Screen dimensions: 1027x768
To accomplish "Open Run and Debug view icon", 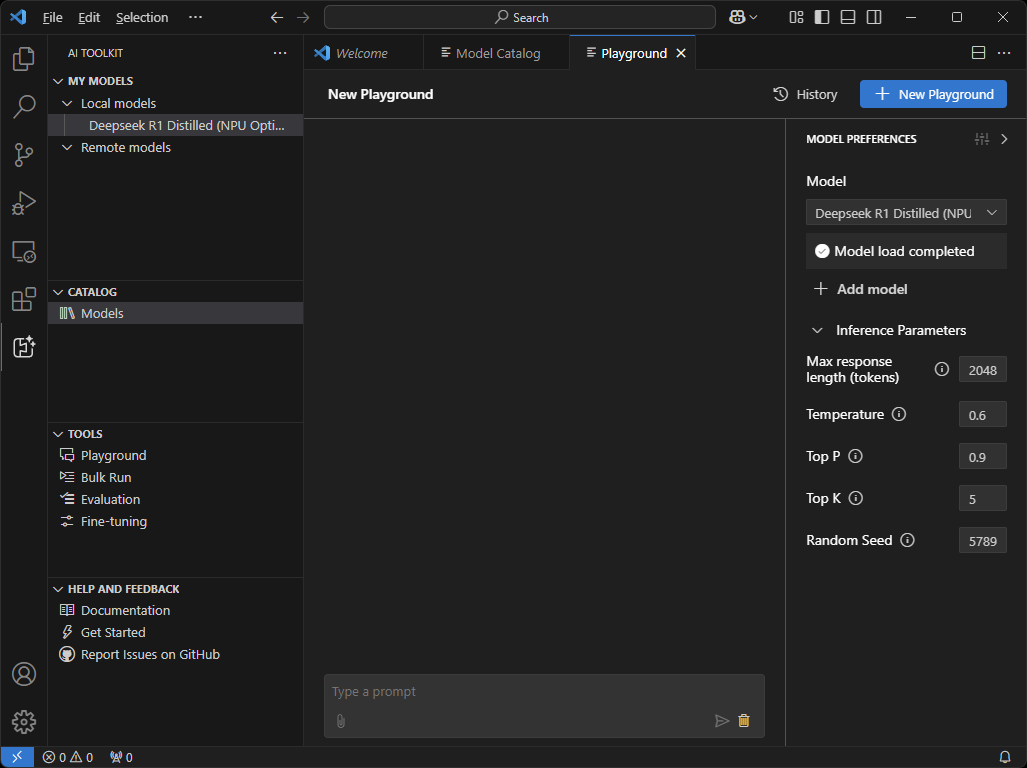I will pos(24,203).
